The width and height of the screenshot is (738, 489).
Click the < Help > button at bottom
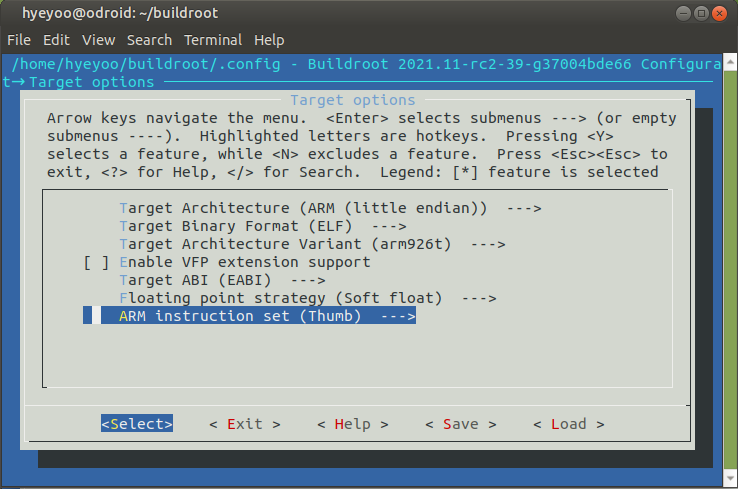[x=353, y=424]
